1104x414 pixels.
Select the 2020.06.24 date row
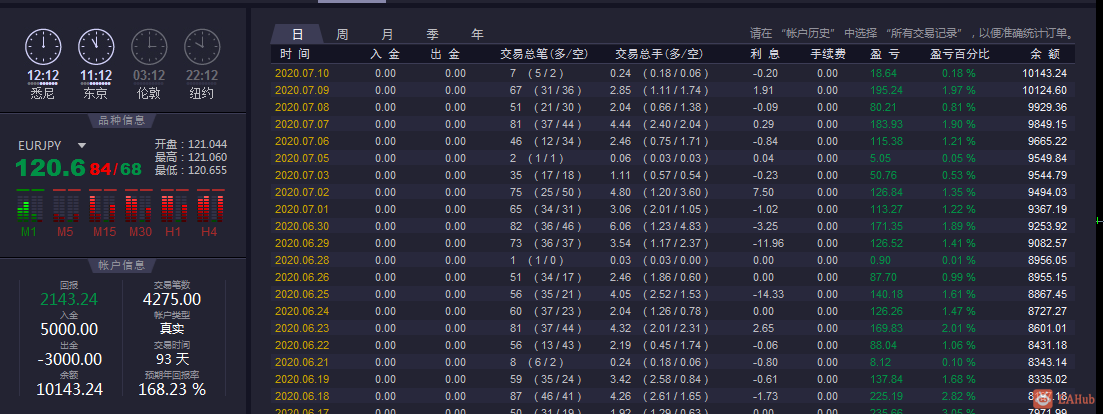click(x=672, y=311)
